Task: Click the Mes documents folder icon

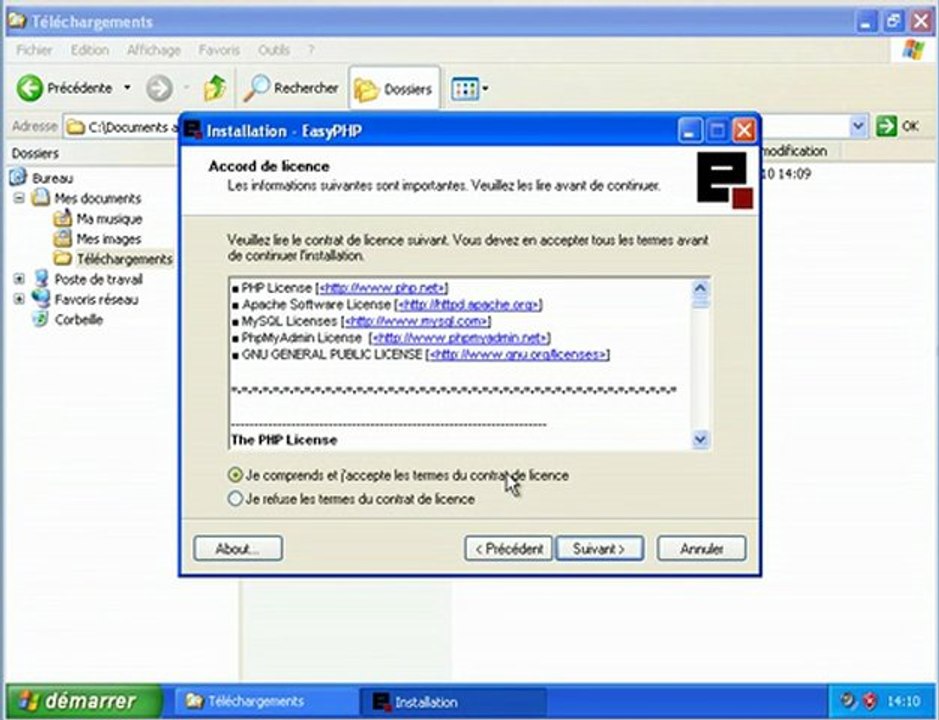Action: (x=41, y=198)
